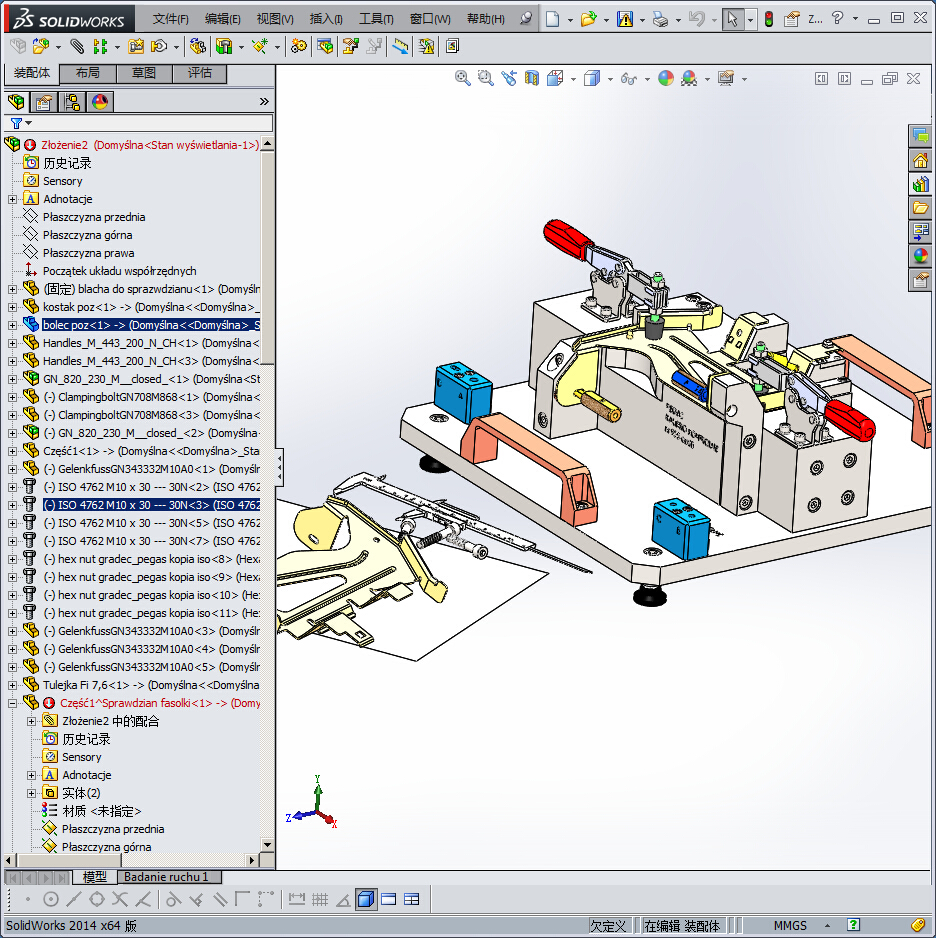936x938 pixels.
Task: Open File Explorer folder icon in task pane
Action: pyautogui.click(x=920, y=208)
